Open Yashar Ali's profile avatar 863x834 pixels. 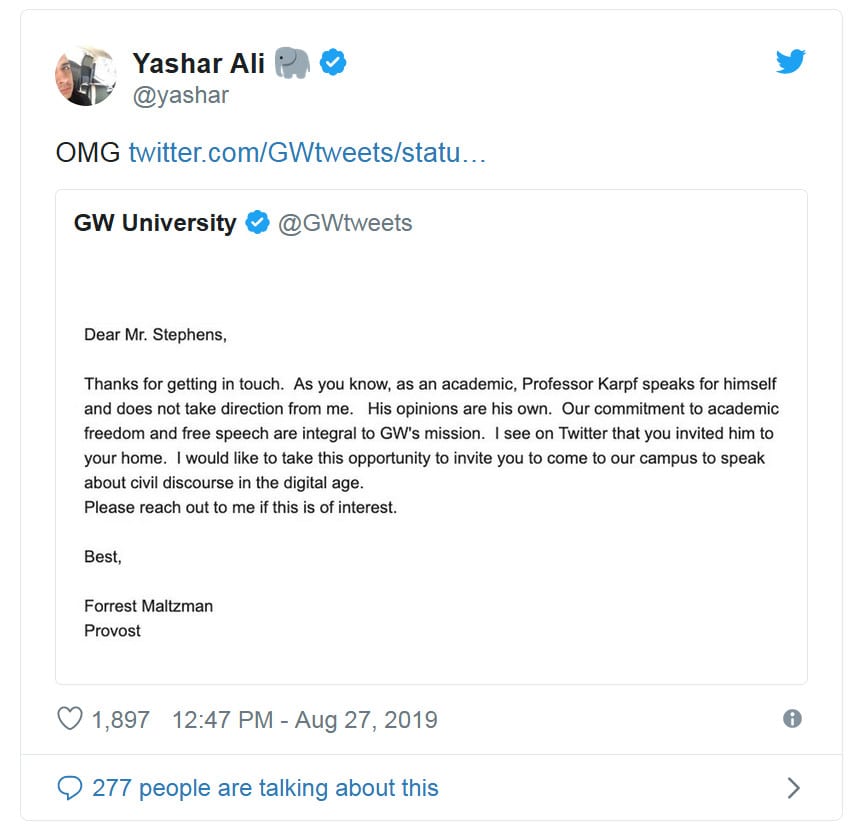coord(85,76)
